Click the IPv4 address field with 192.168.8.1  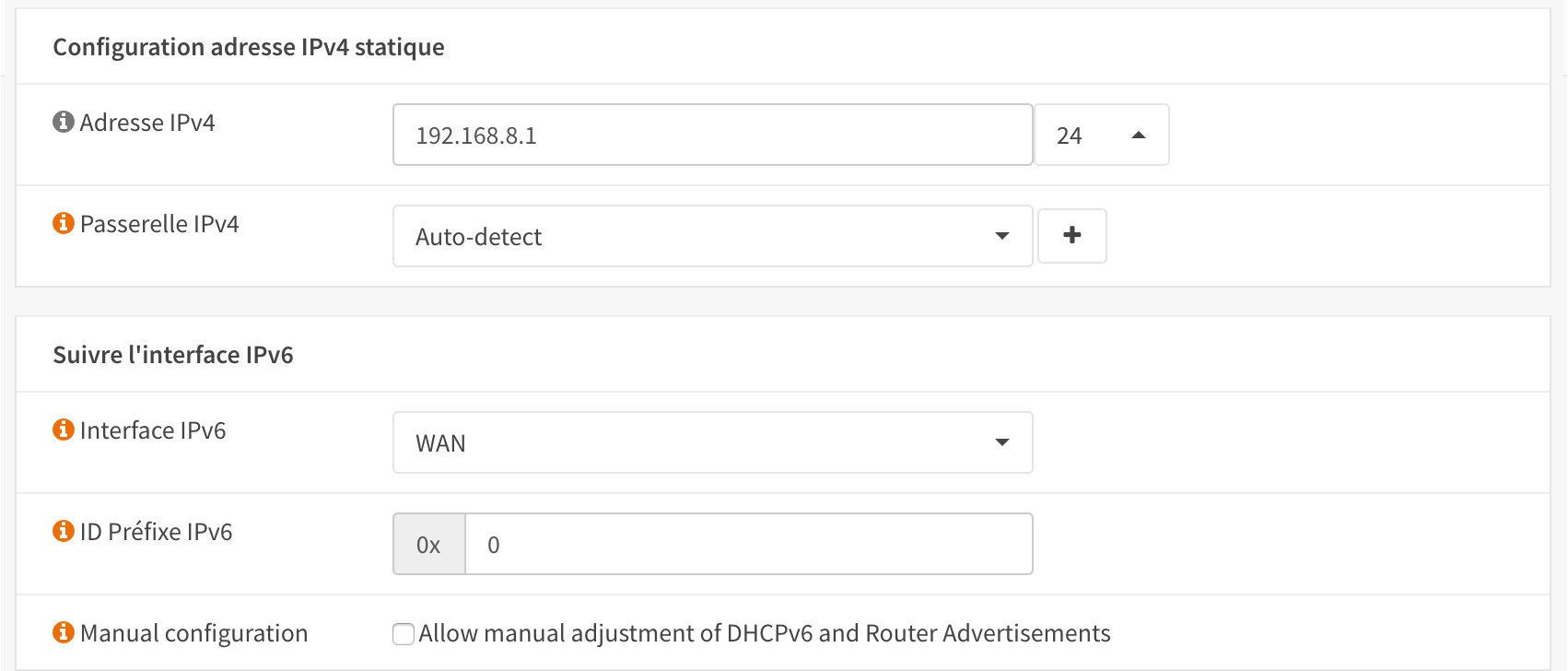pyautogui.click(x=712, y=135)
